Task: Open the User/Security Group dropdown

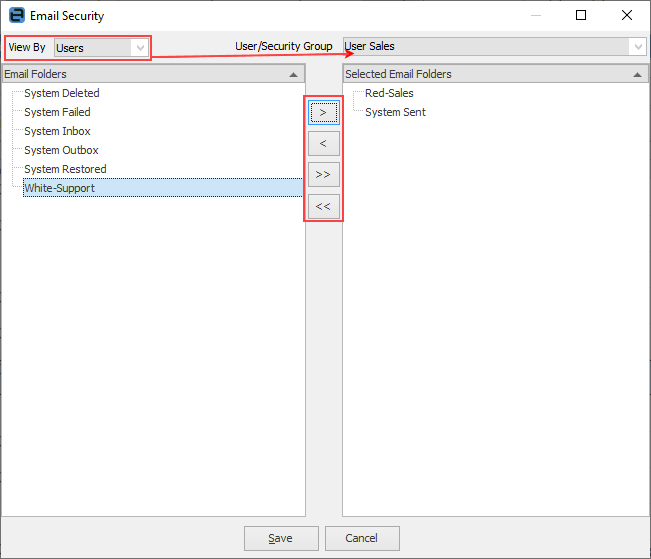Action: [x=494, y=46]
